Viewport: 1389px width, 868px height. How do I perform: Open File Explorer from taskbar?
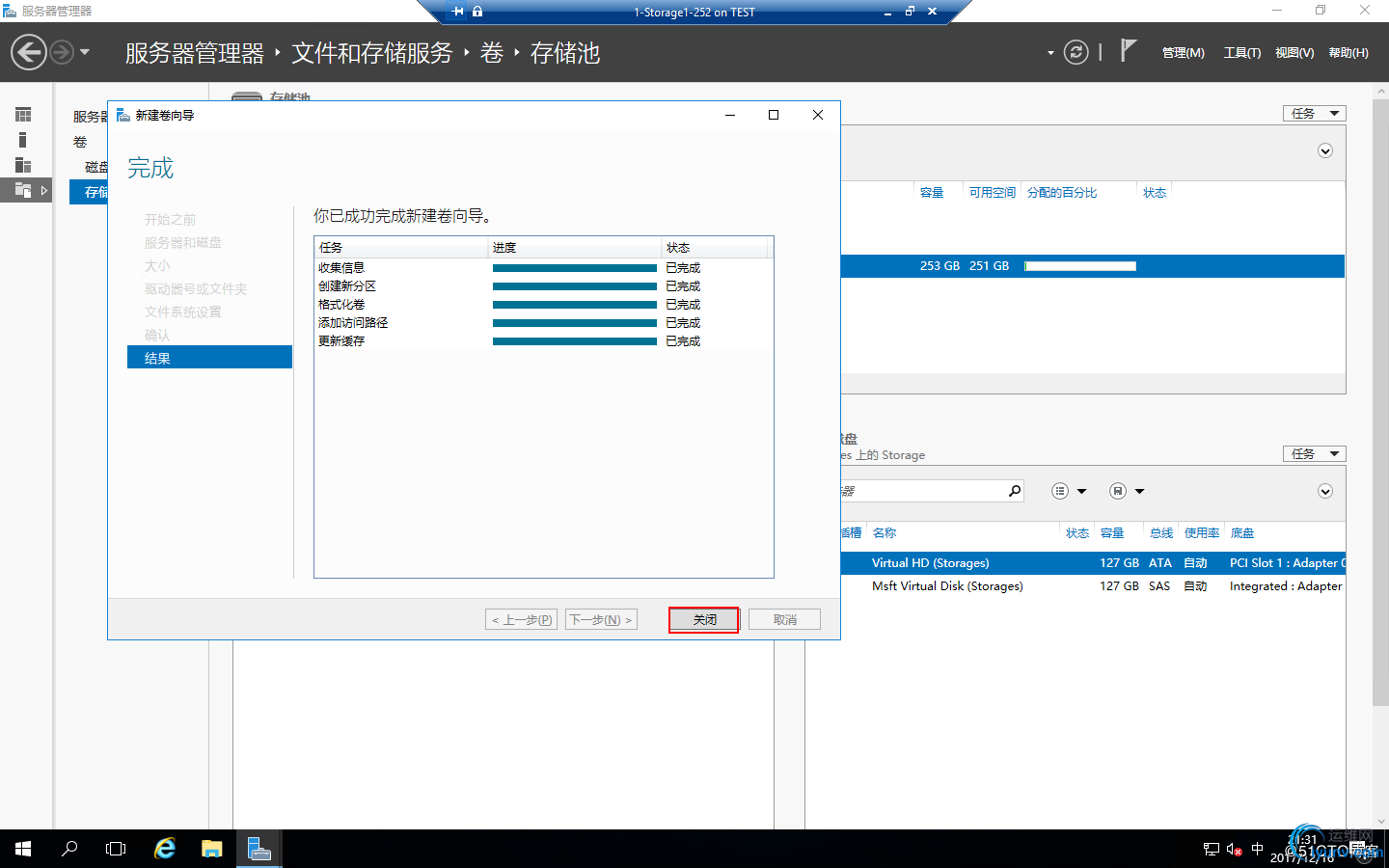pos(212,849)
